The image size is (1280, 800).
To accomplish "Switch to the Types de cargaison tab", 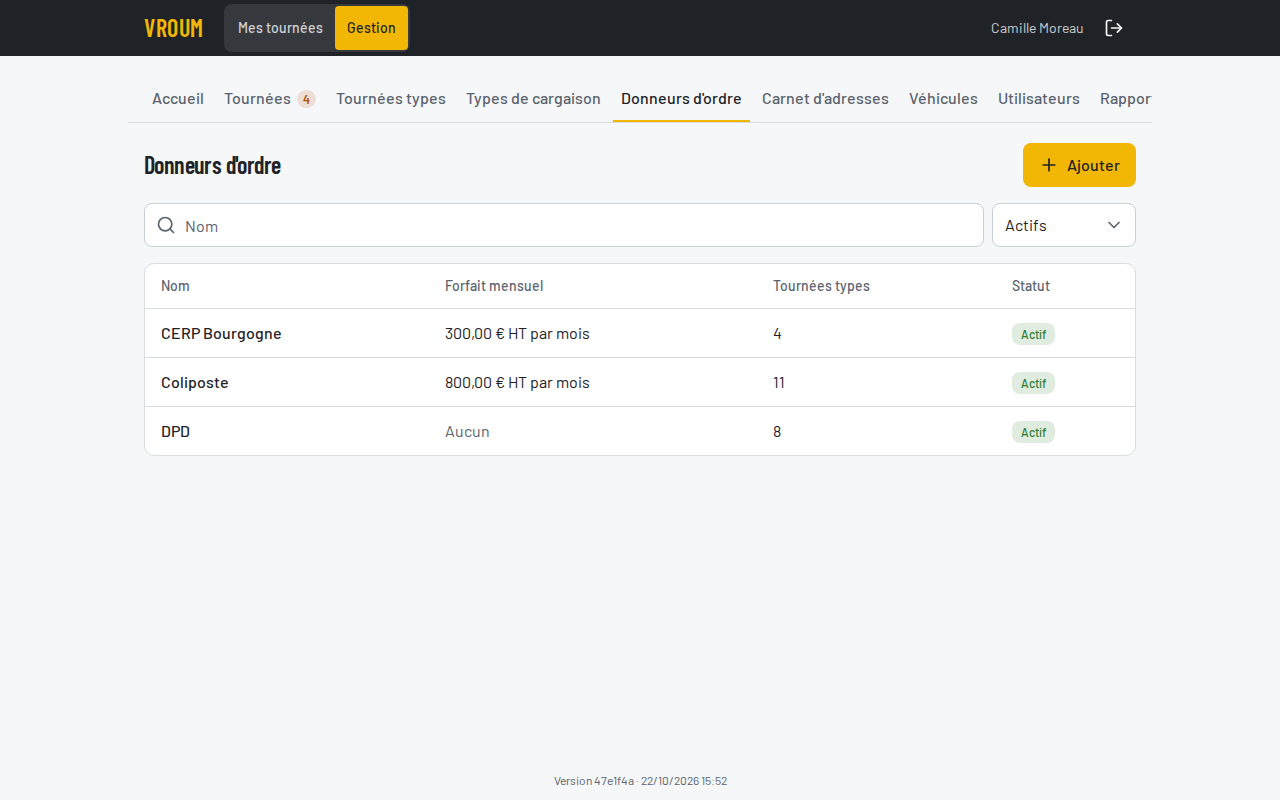I will (533, 99).
